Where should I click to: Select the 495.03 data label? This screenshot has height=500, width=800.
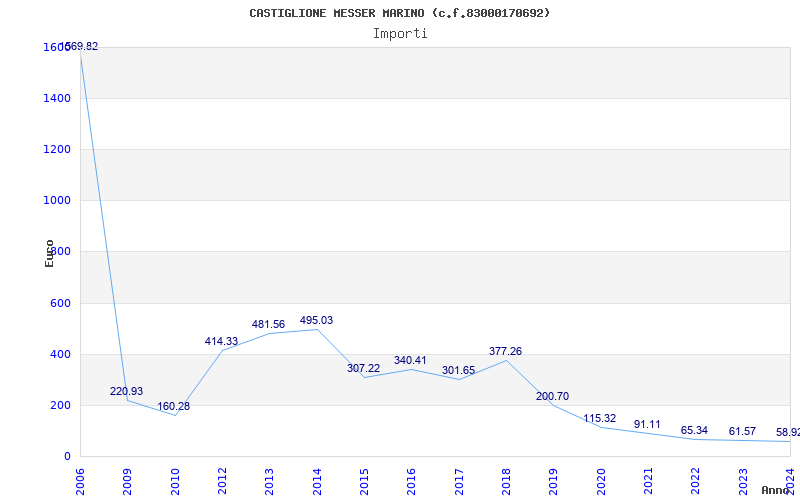[x=316, y=320]
